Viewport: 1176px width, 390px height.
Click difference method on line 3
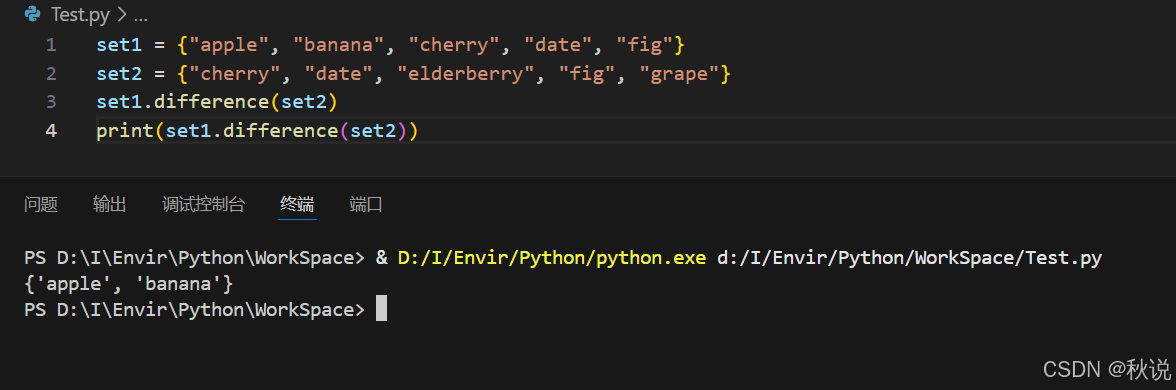pyautogui.click(x=212, y=101)
